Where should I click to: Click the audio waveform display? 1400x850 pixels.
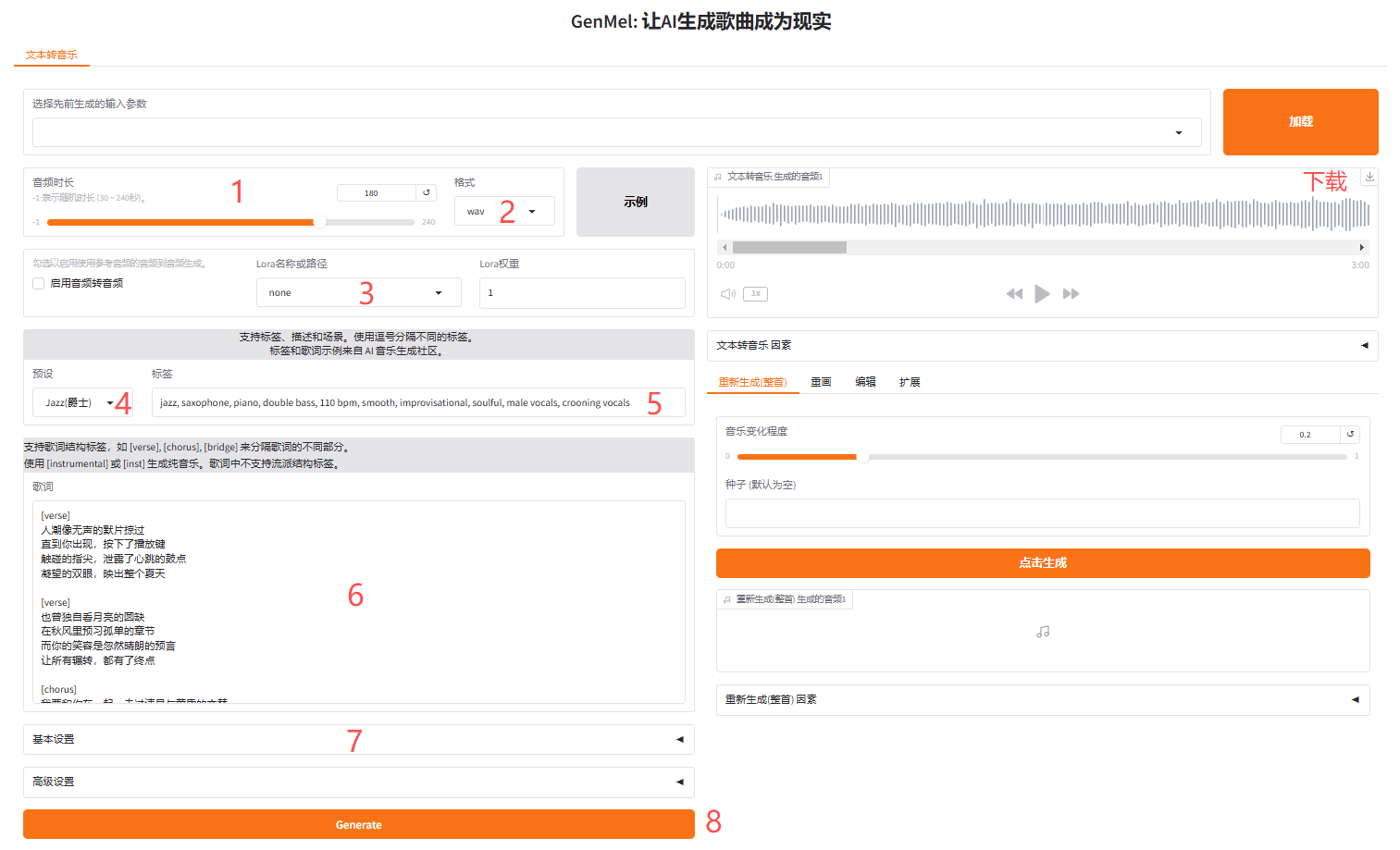[1043, 215]
